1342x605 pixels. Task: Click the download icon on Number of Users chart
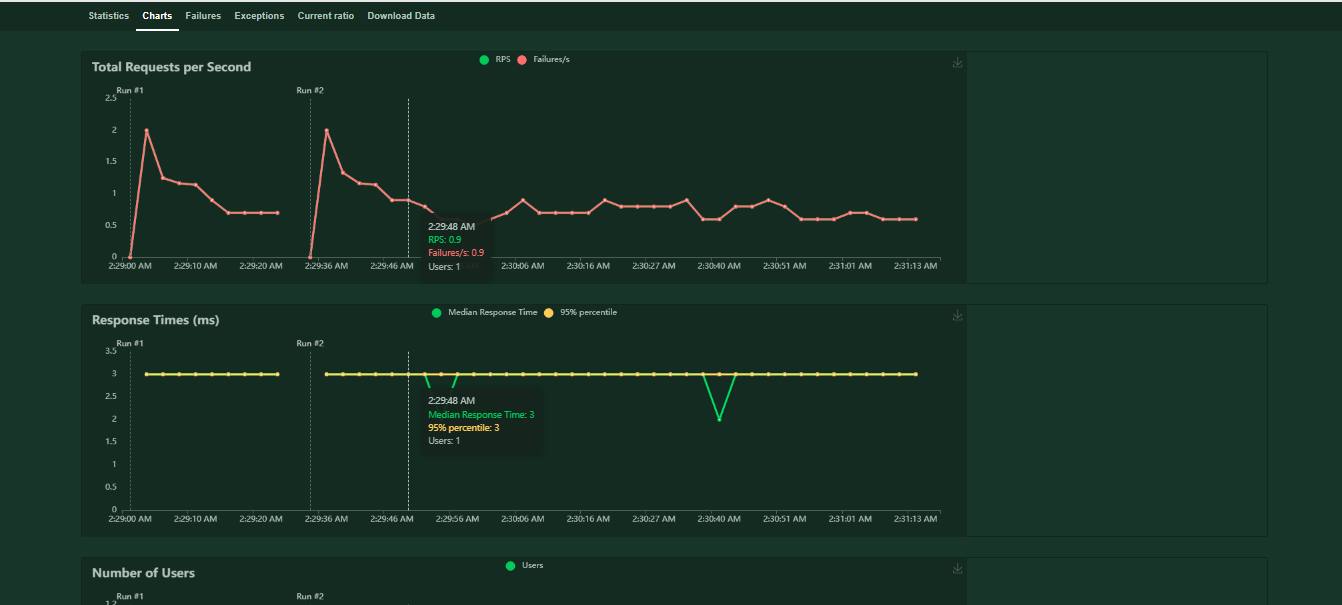(x=957, y=567)
